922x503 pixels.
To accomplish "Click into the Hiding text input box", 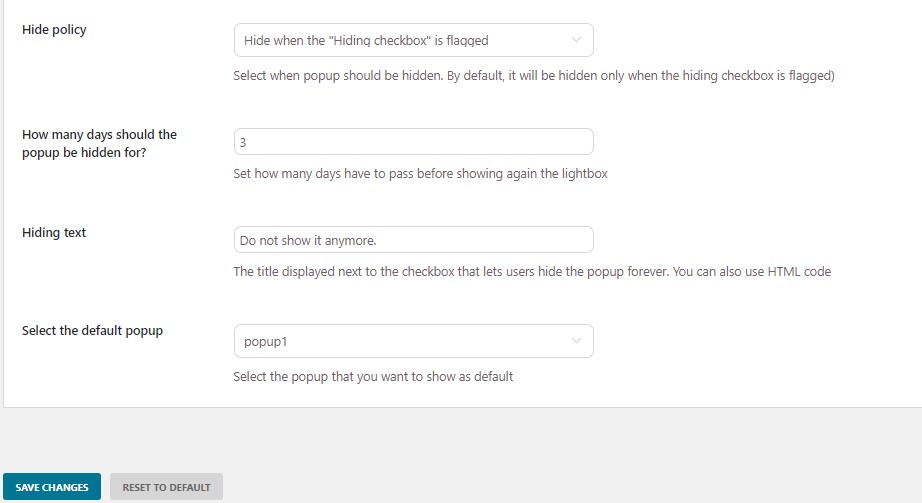I will pyautogui.click(x=413, y=240).
